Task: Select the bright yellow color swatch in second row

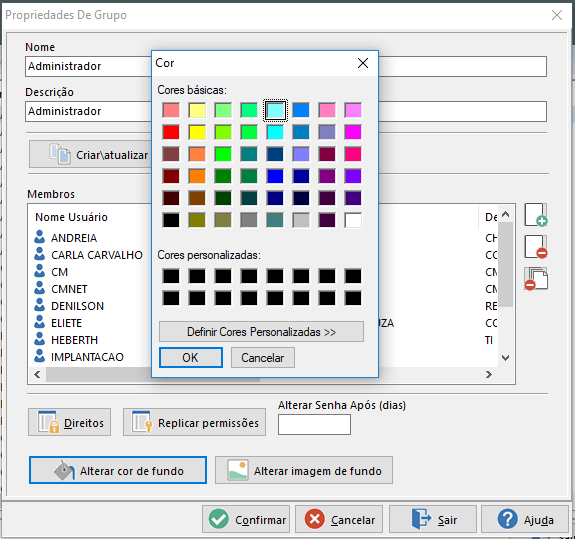Action: pos(197,132)
